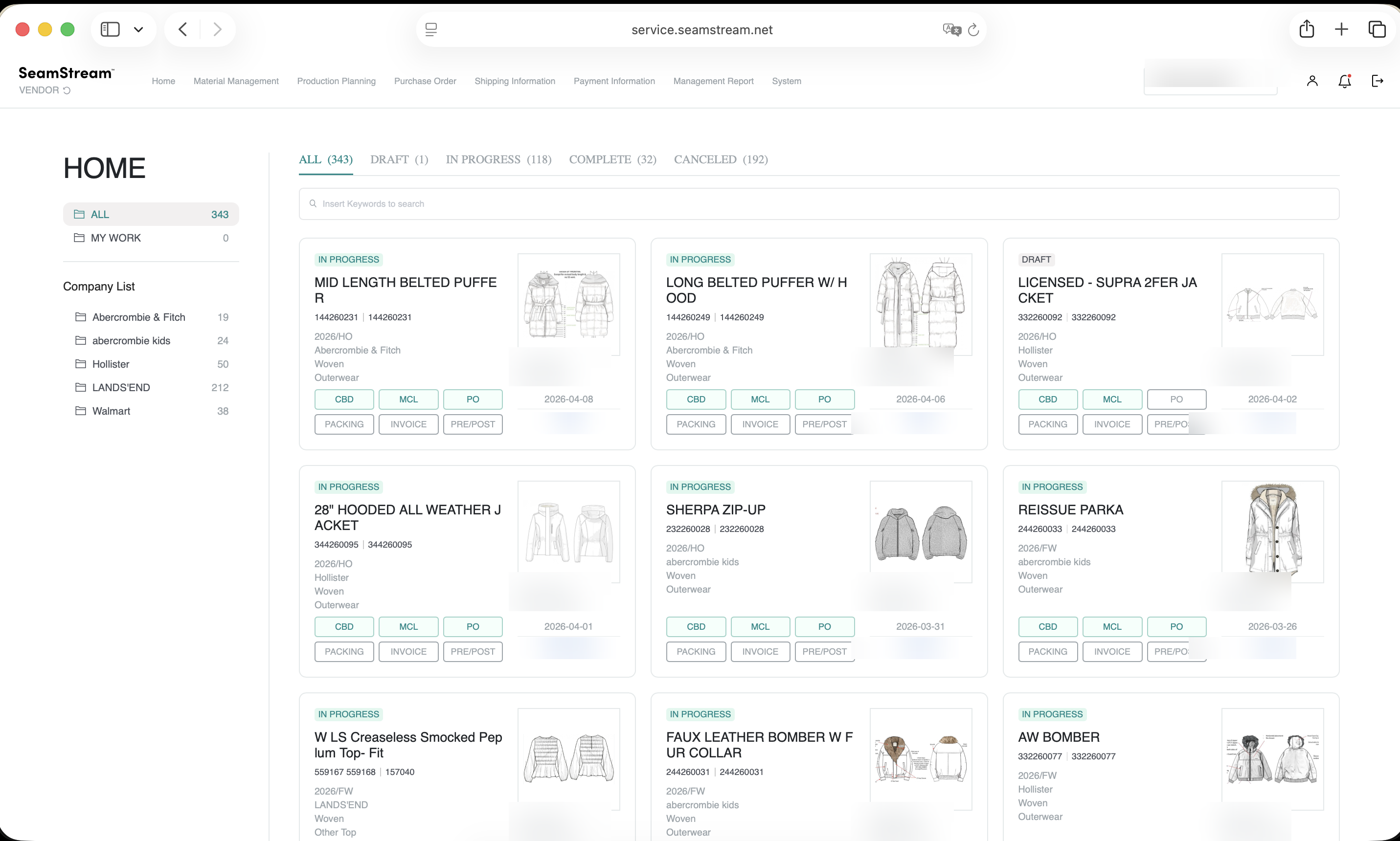1400x841 pixels.
Task: Open the Shipping Information menu
Action: pyautogui.click(x=515, y=81)
